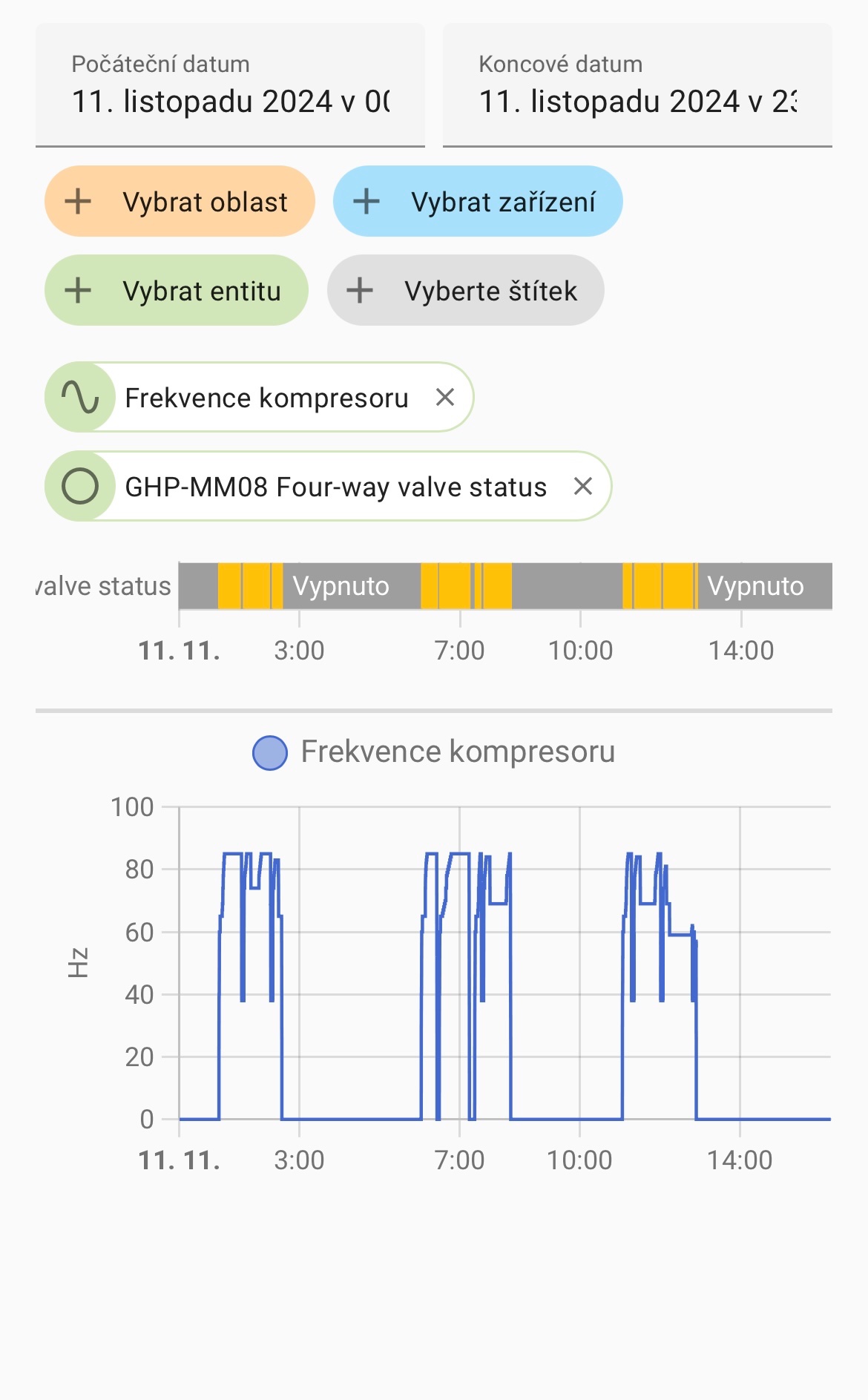Click yellow valve segment near 7:00

coord(455,586)
